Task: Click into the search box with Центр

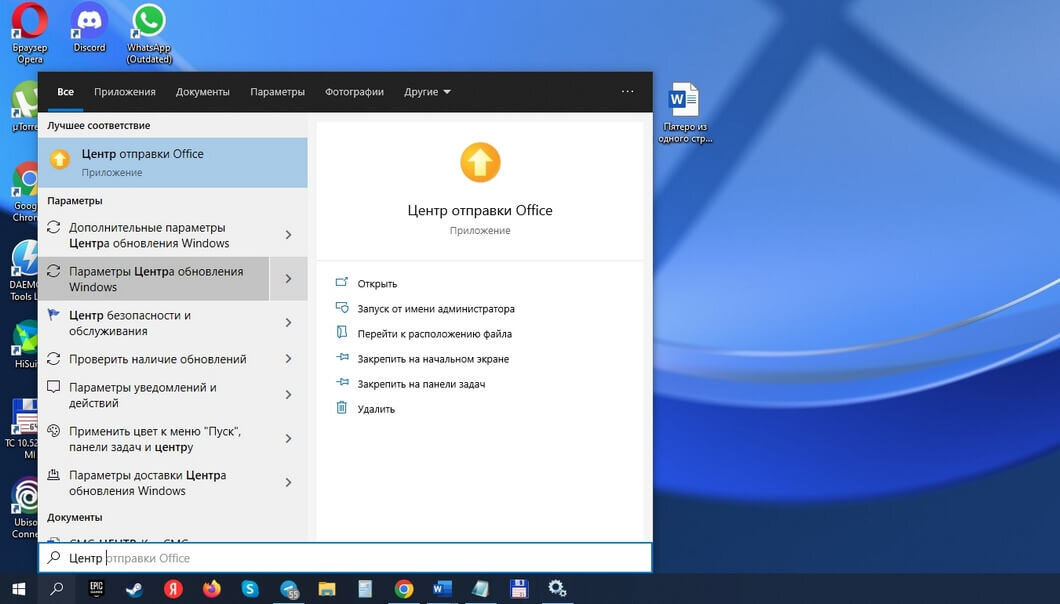Action: tap(345, 558)
